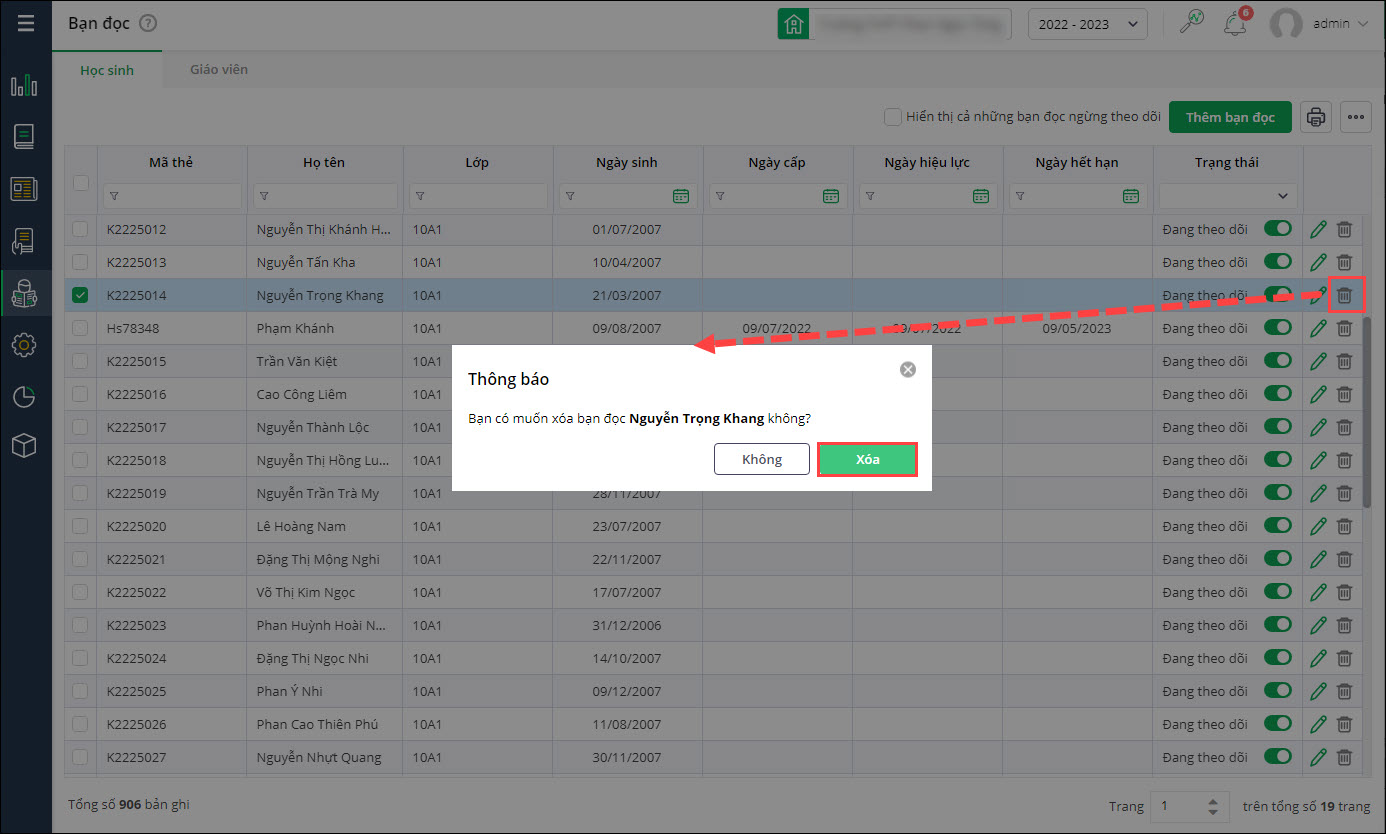1386x834 pixels.
Task: Click the Không button to cancel
Action: [x=761, y=459]
